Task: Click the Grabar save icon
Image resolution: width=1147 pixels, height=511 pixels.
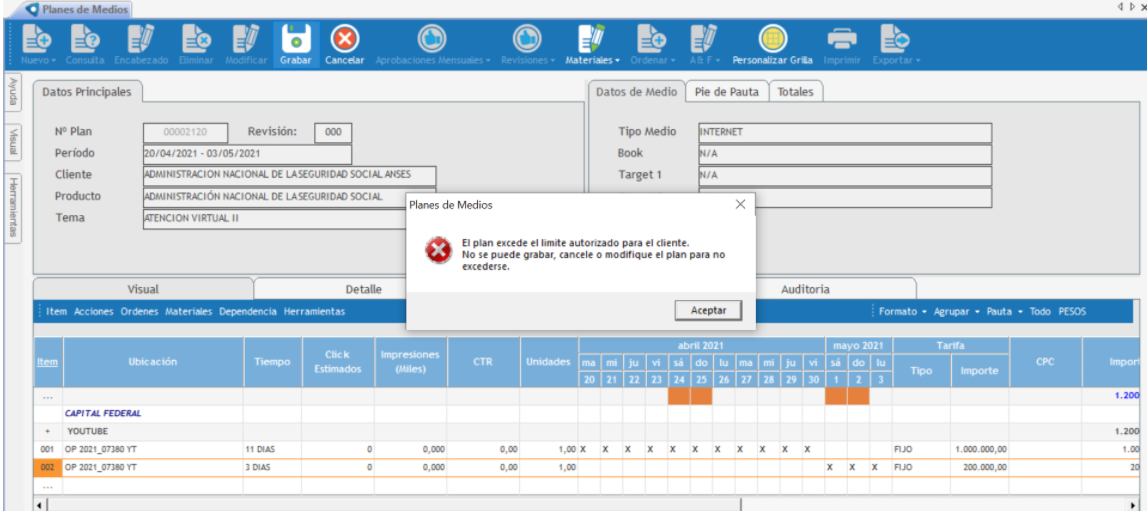Action: coord(294,39)
